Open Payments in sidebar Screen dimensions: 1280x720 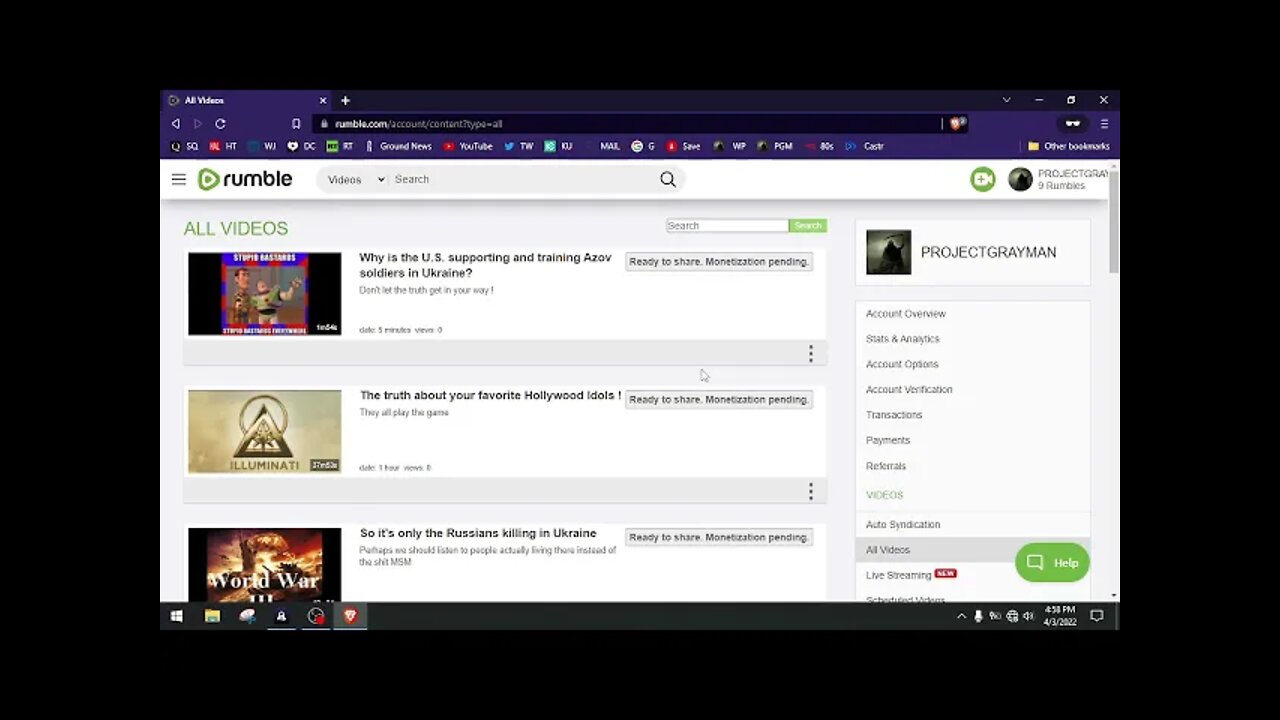point(888,440)
